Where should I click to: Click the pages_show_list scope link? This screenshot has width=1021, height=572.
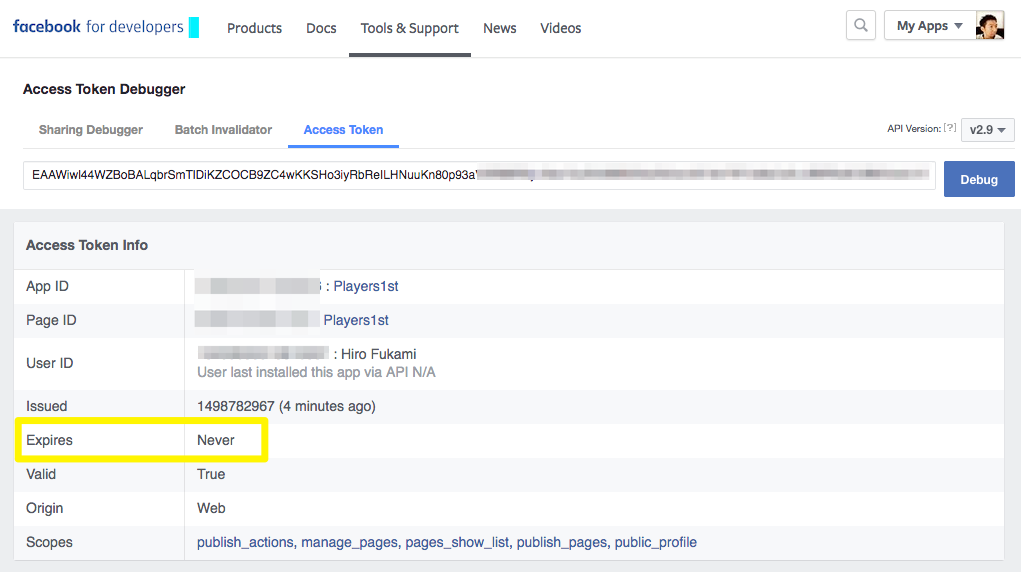click(x=457, y=542)
